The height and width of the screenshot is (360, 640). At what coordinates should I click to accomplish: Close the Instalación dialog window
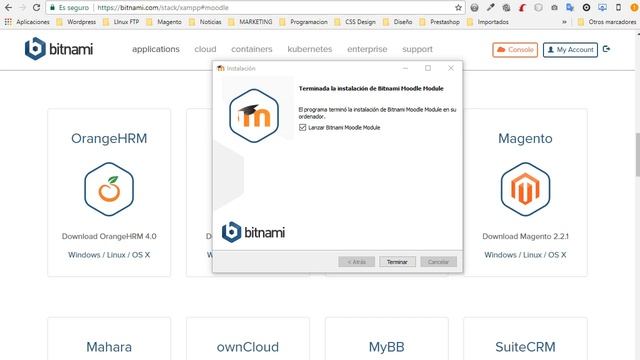(x=451, y=68)
